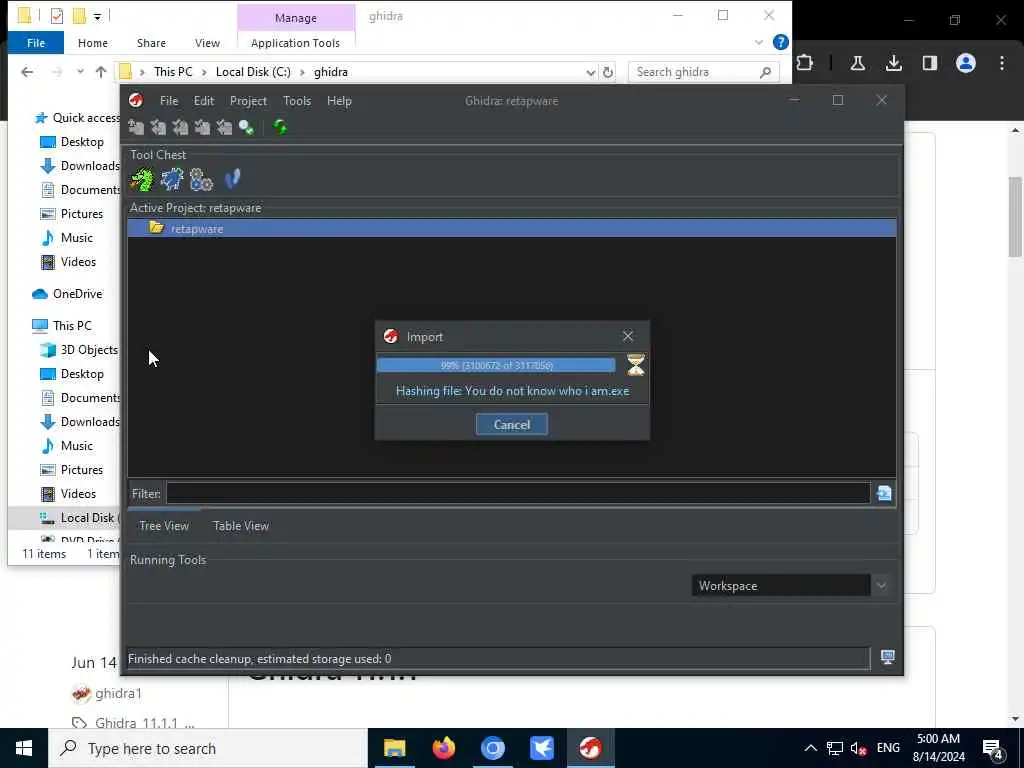The image size is (1024, 768).
Task: Switch to Tree View tab
Action: [x=164, y=526]
